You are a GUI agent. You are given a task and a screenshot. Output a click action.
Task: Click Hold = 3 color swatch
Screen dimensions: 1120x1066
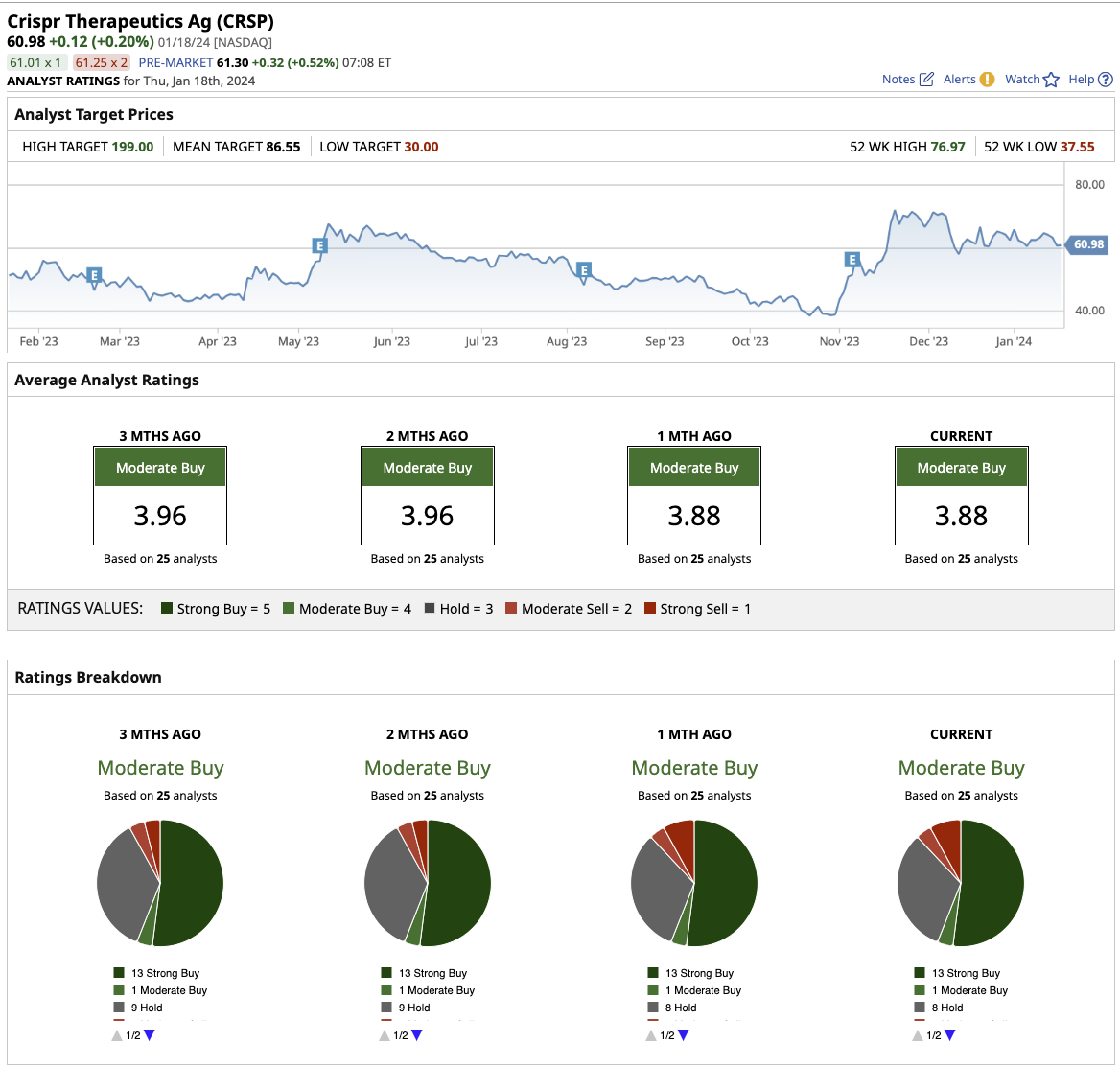pyautogui.click(x=430, y=609)
